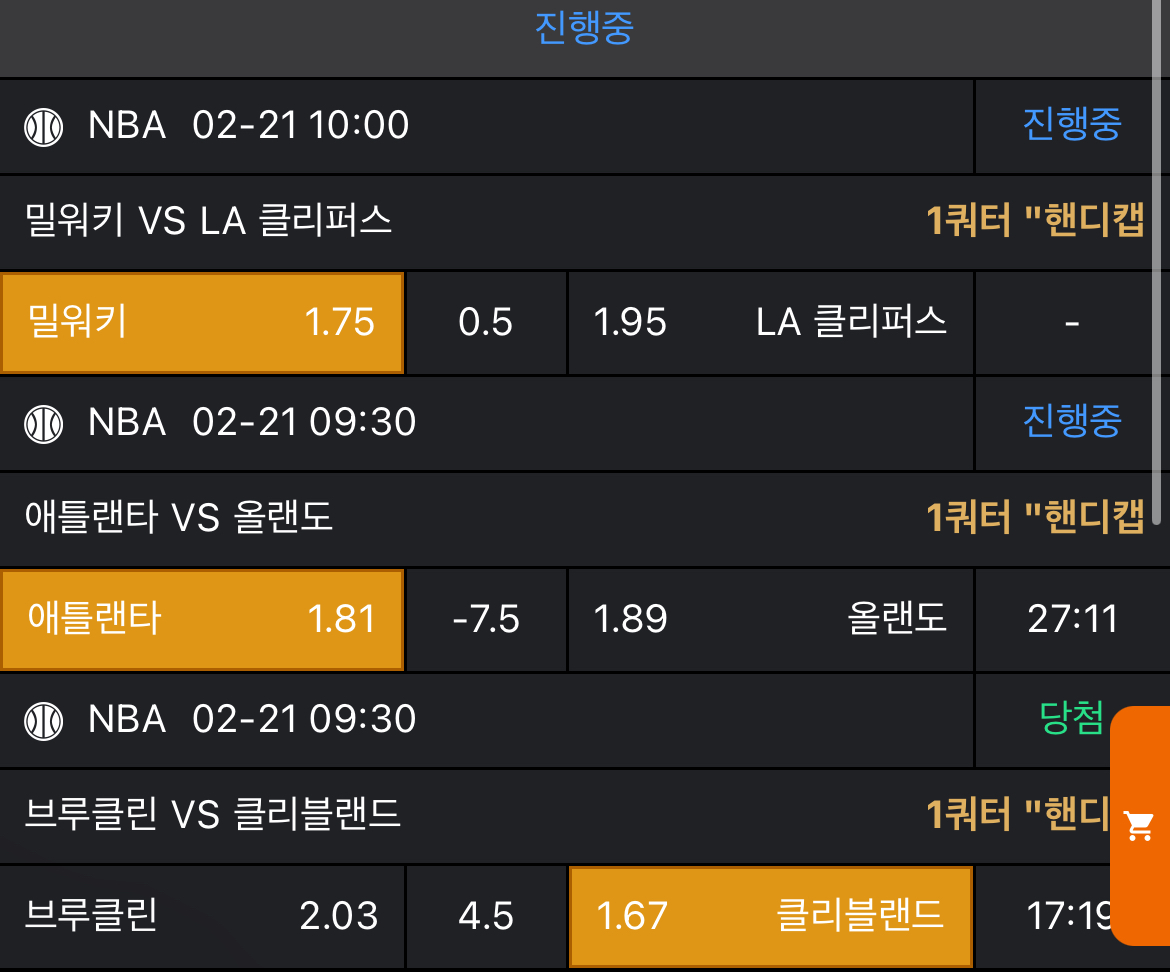Screen dimensions: 1170x972
Task: Select 올랜도 at 1.89 odds
Action: (770, 619)
